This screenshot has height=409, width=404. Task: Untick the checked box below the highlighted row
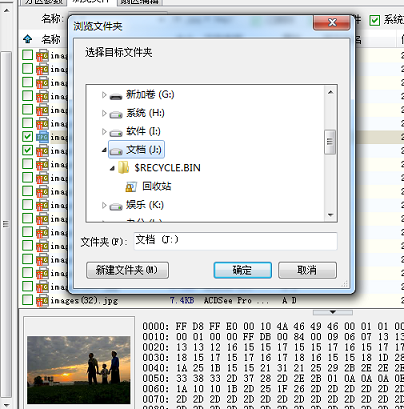(28, 150)
